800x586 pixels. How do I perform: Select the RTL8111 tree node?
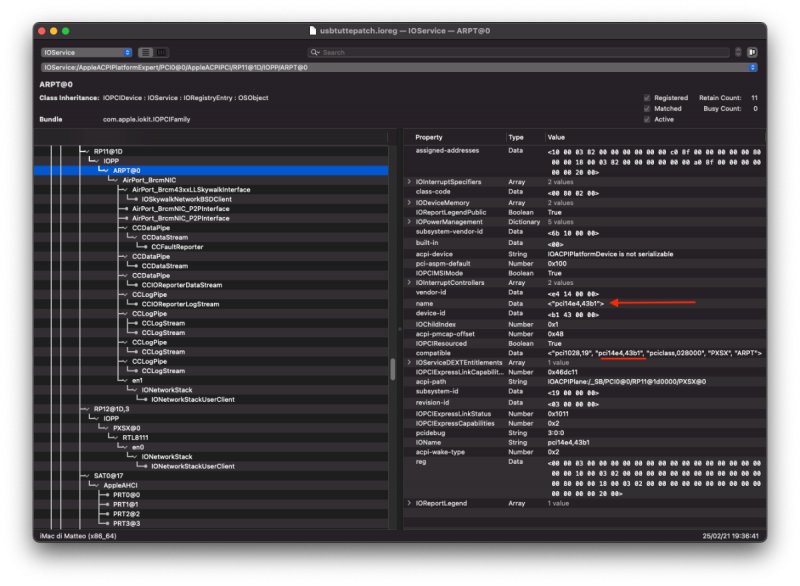[135, 437]
